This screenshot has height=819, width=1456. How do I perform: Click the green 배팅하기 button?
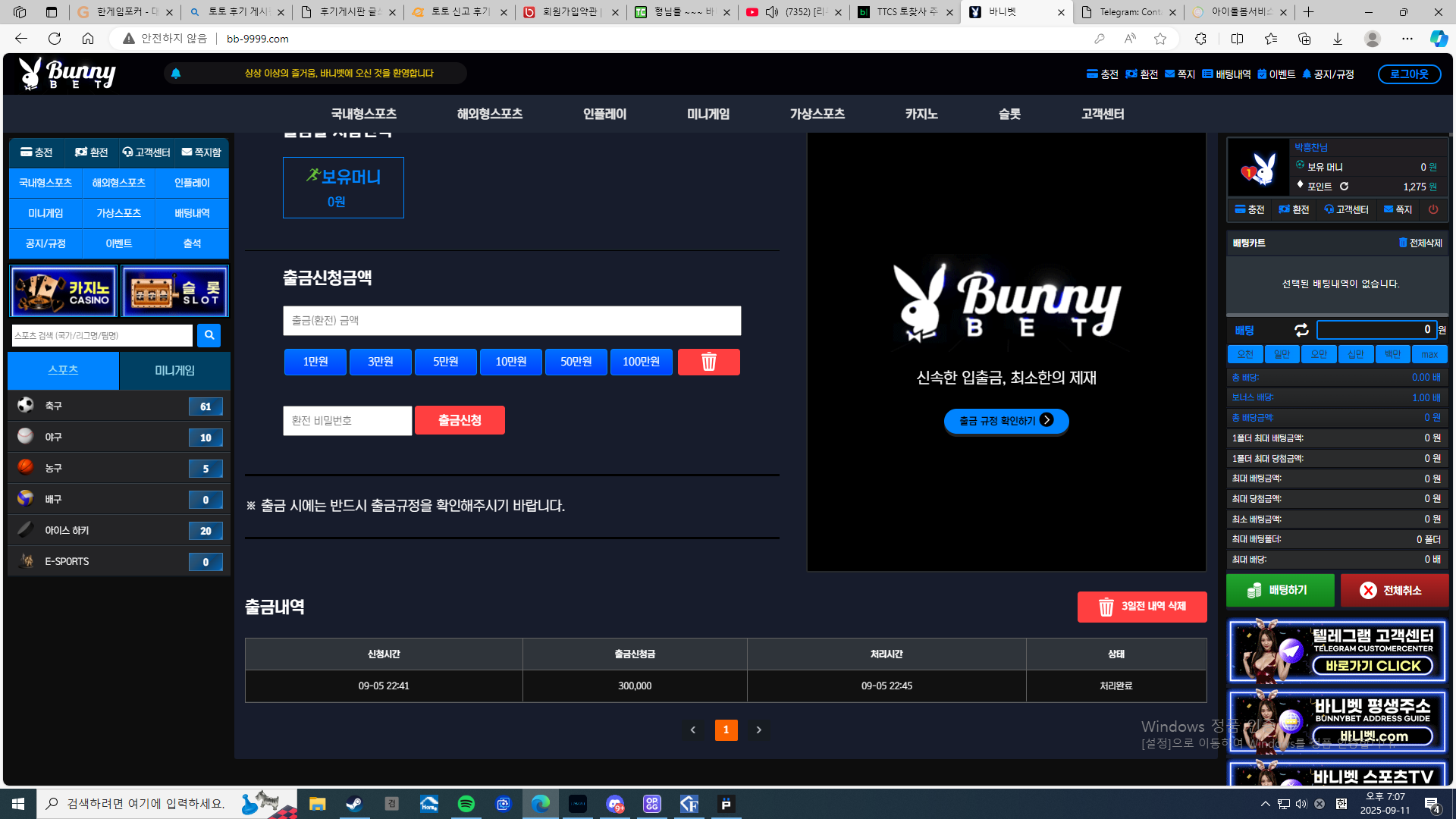tap(1280, 590)
